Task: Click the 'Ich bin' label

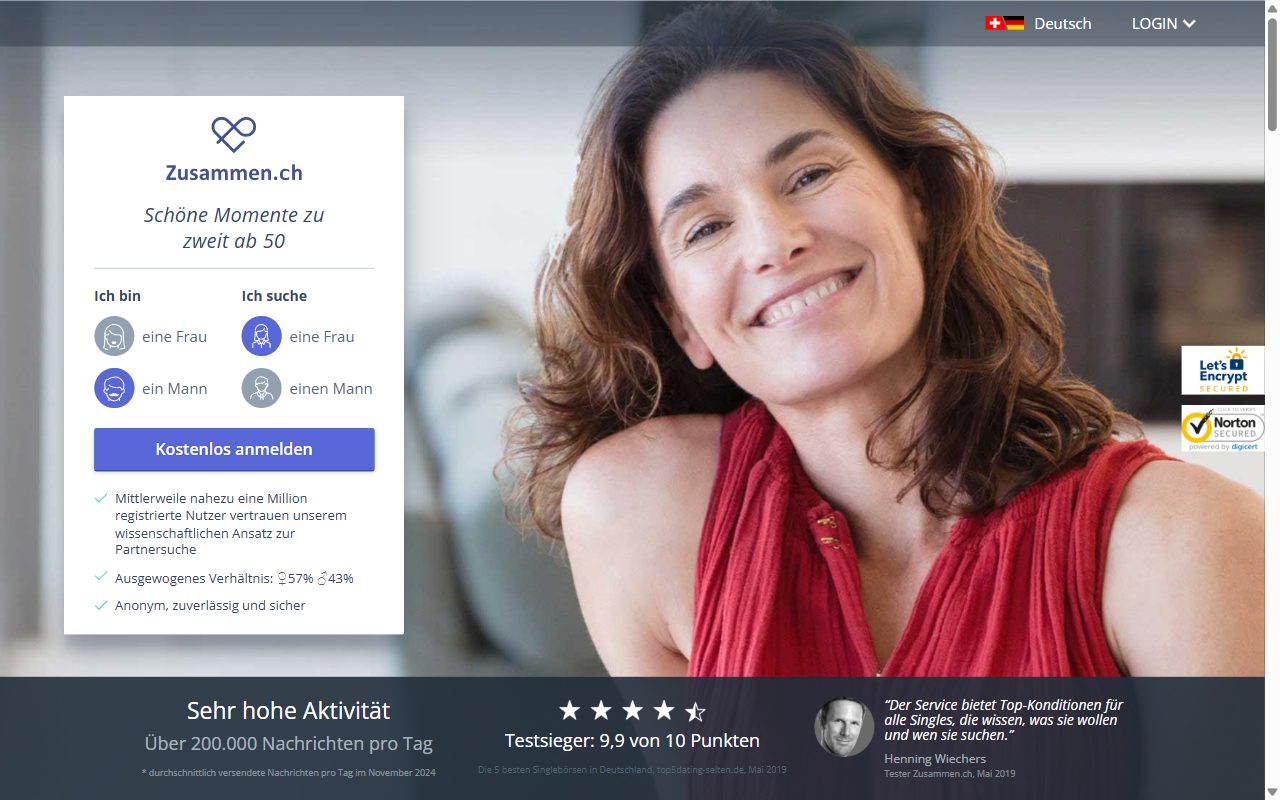Action: click(x=118, y=296)
